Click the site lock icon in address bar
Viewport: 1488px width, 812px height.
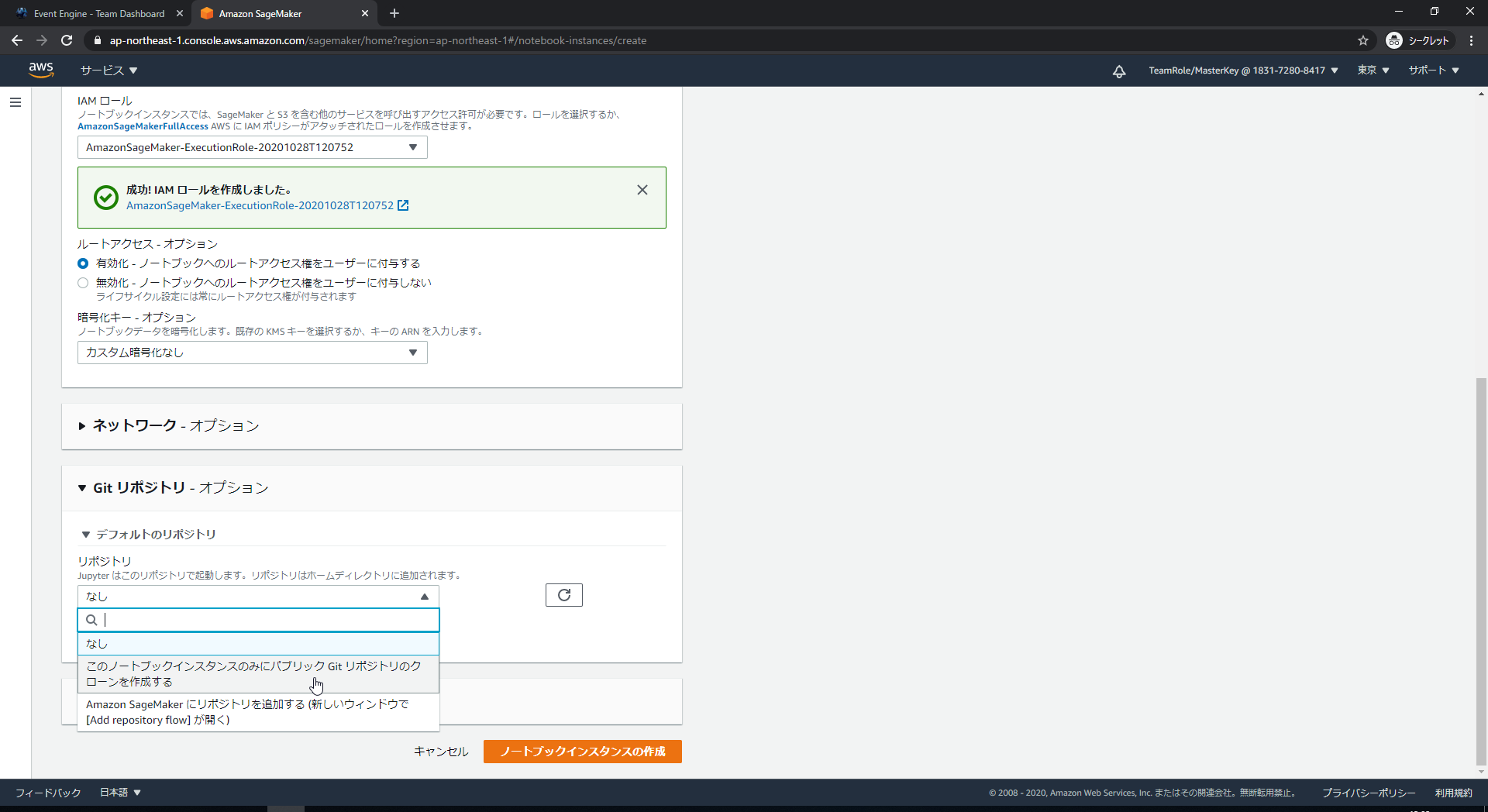[x=97, y=40]
